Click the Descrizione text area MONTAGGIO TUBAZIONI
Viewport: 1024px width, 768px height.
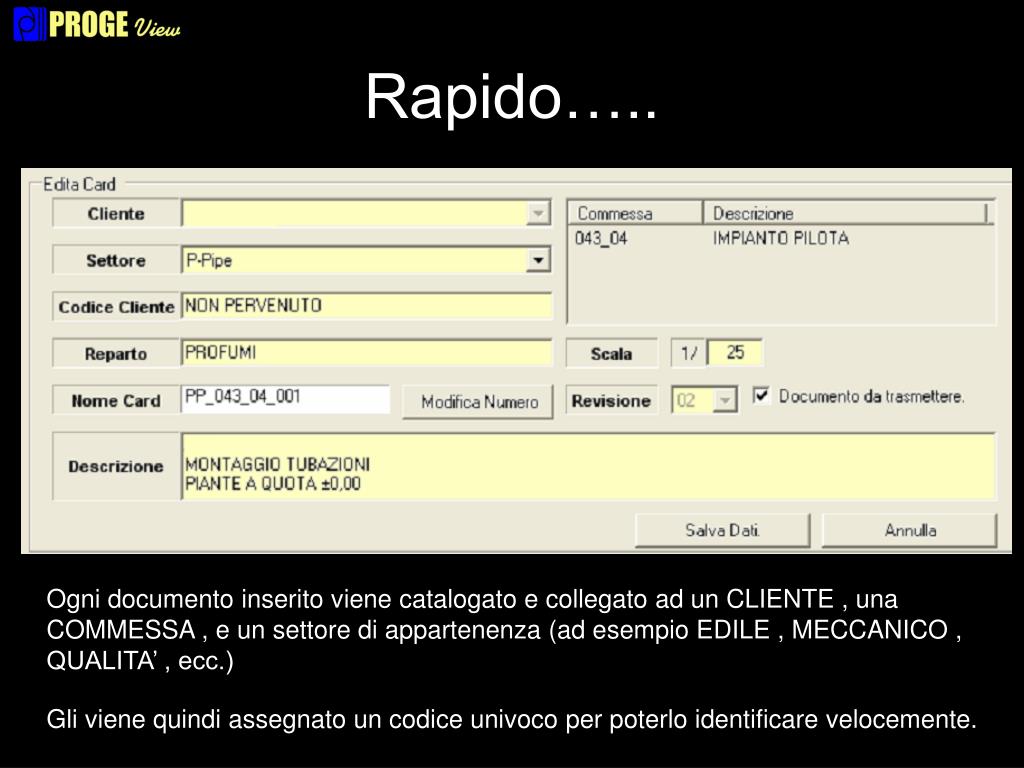[588, 466]
